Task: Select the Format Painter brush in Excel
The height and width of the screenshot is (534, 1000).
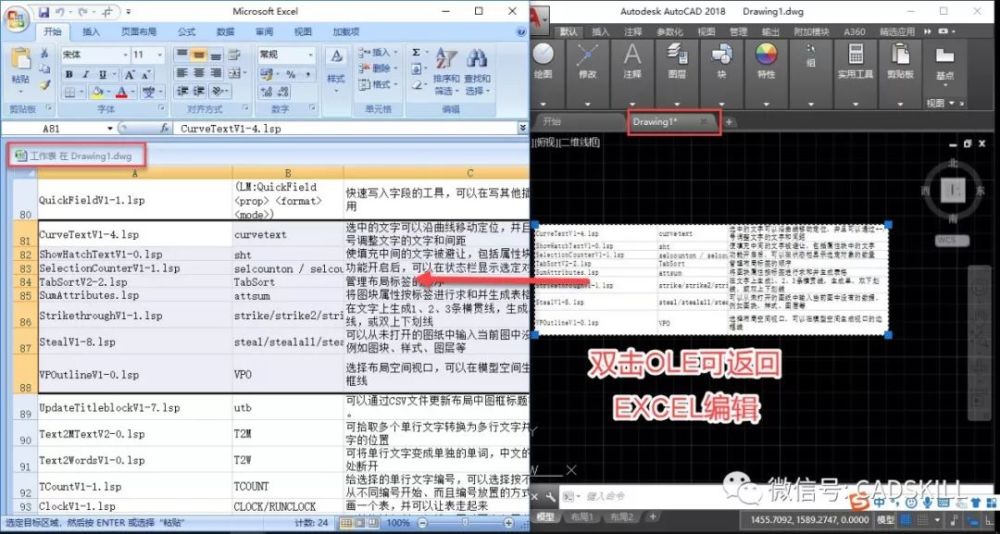Action: click(45, 84)
